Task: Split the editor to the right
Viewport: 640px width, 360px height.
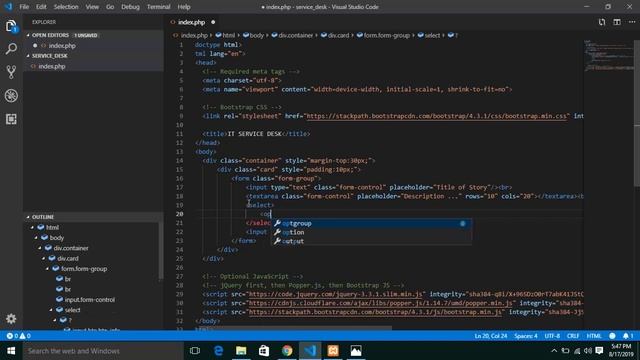Action: click(617, 22)
